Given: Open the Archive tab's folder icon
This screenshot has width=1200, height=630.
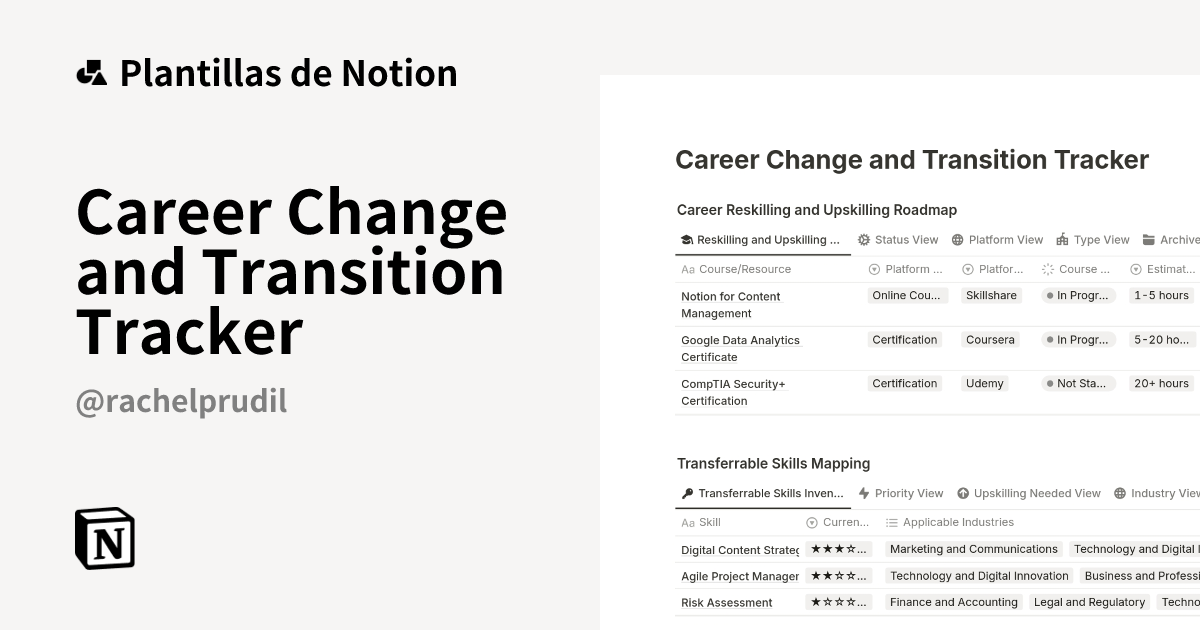Looking at the screenshot, I should [1150, 240].
